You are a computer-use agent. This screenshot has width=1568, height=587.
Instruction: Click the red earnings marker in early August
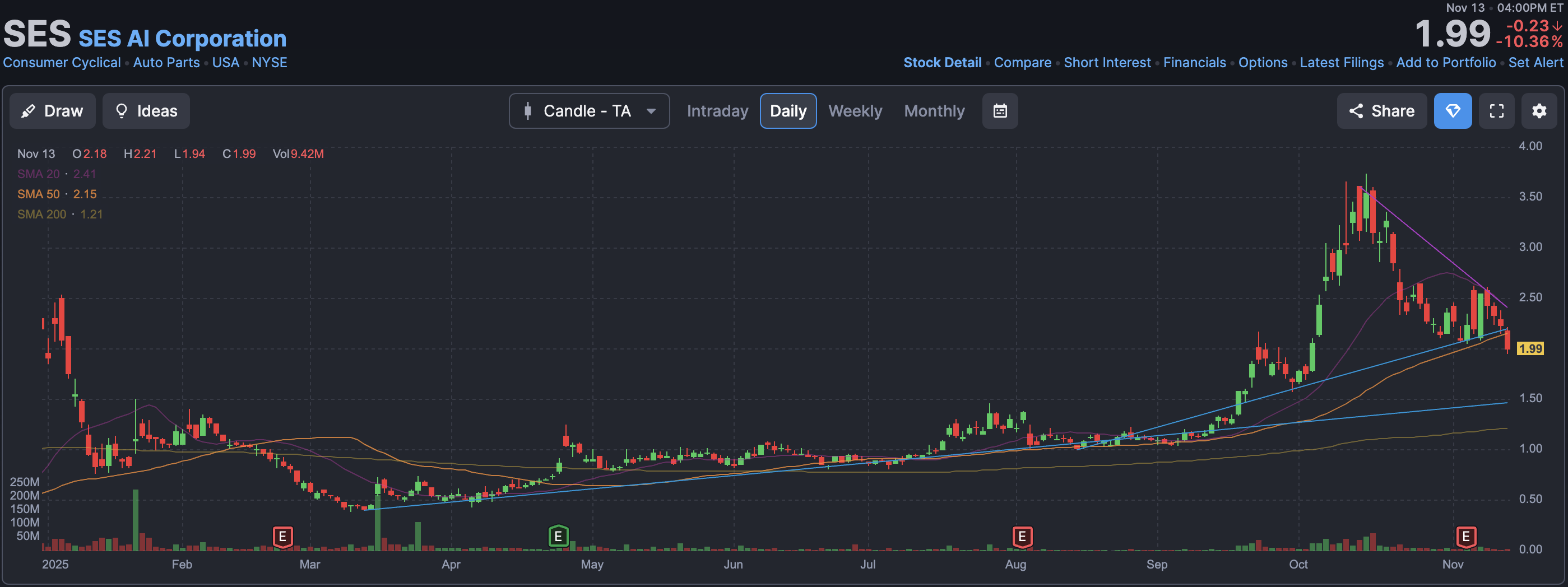pos(1022,537)
